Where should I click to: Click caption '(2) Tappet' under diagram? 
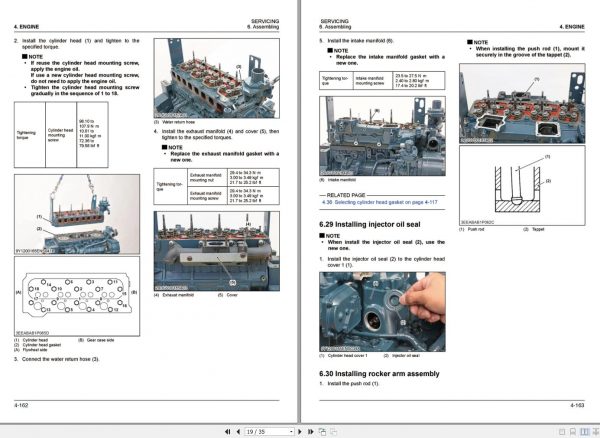coord(533,229)
